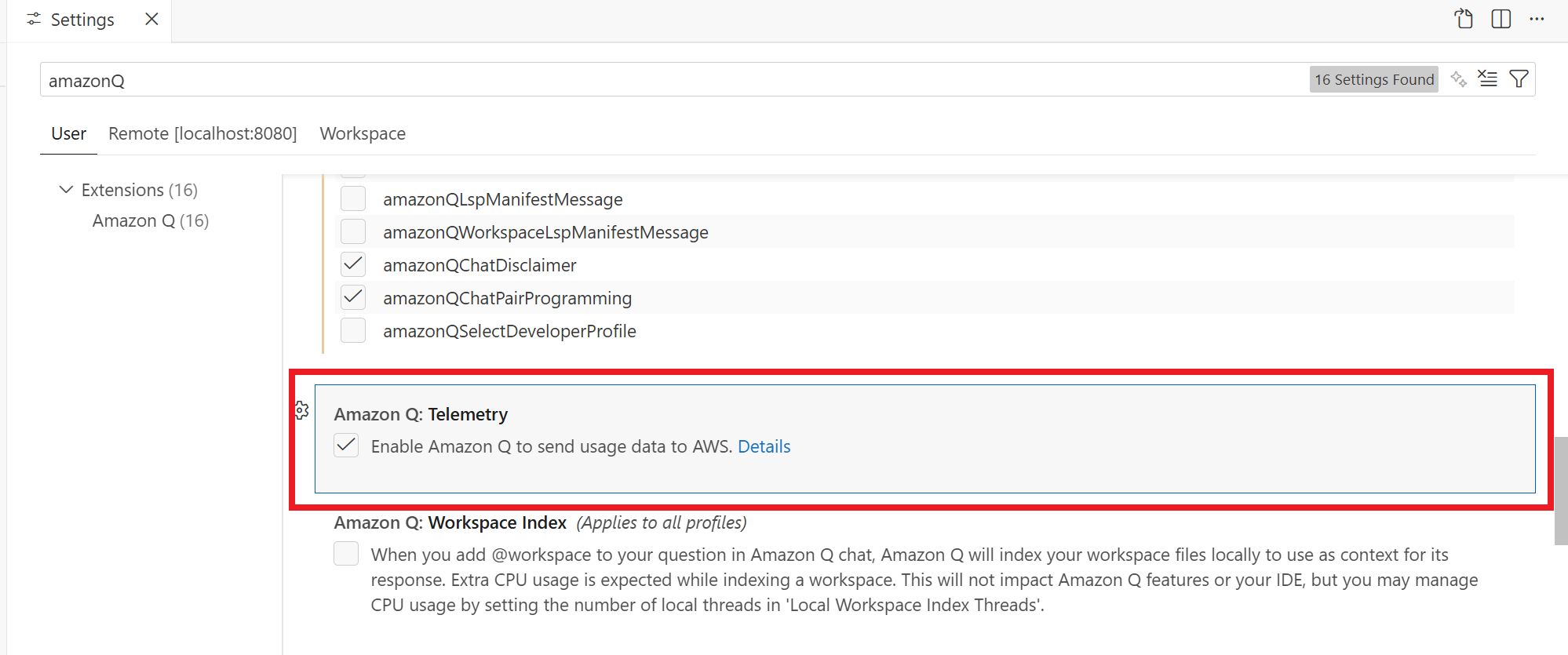Open the More Actions ellipsis menu
This screenshot has height=655, width=1568.
pyautogui.click(x=1537, y=19)
